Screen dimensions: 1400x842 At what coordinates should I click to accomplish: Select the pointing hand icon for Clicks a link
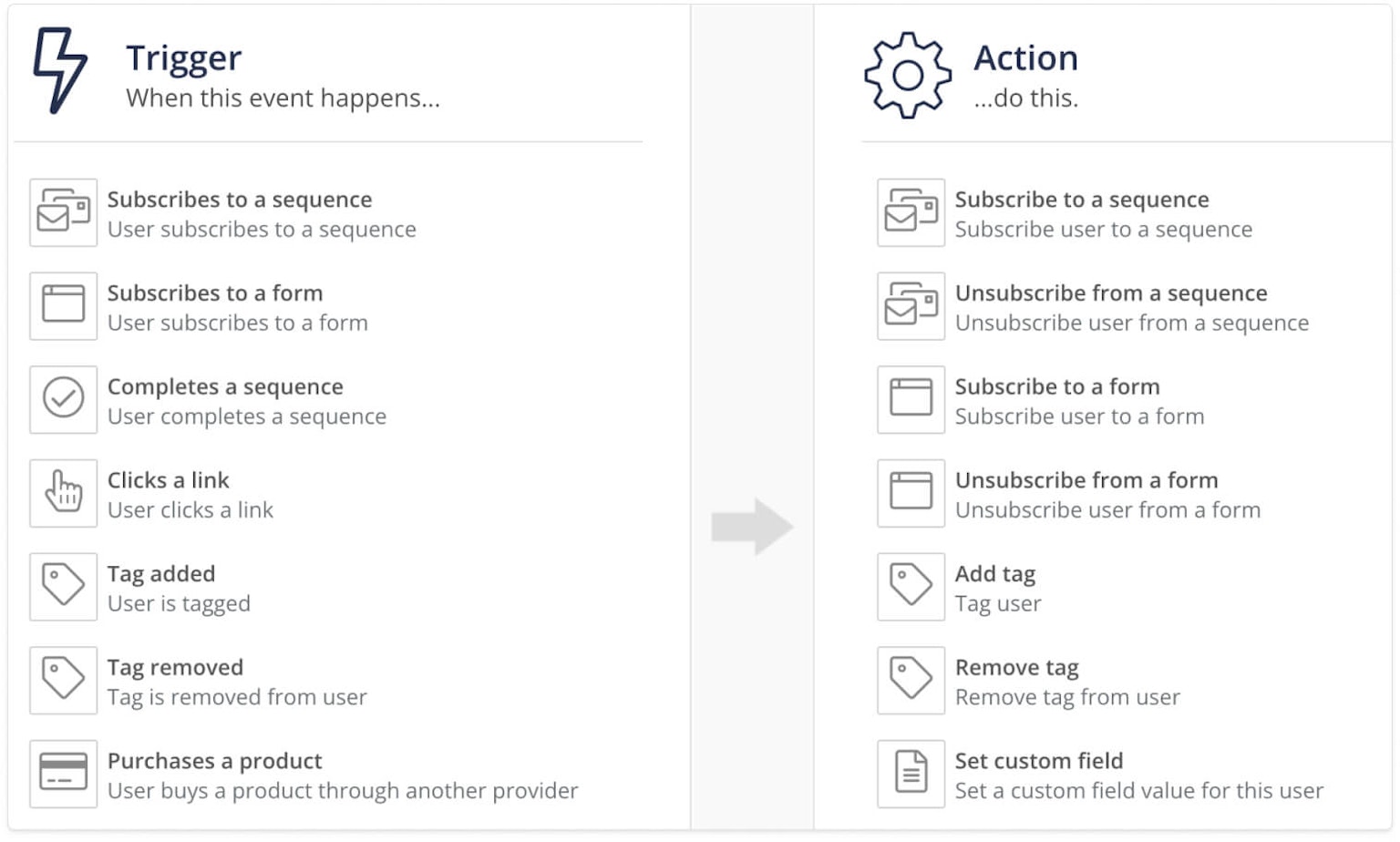click(x=63, y=493)
